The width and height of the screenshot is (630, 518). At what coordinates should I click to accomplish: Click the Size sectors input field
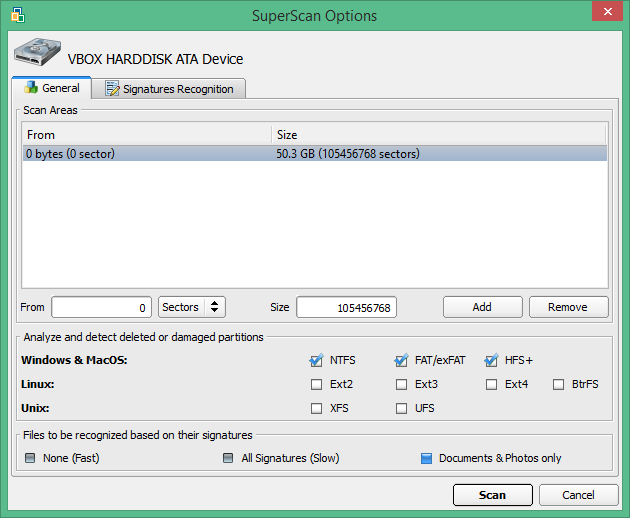click(x=346, y=307)
